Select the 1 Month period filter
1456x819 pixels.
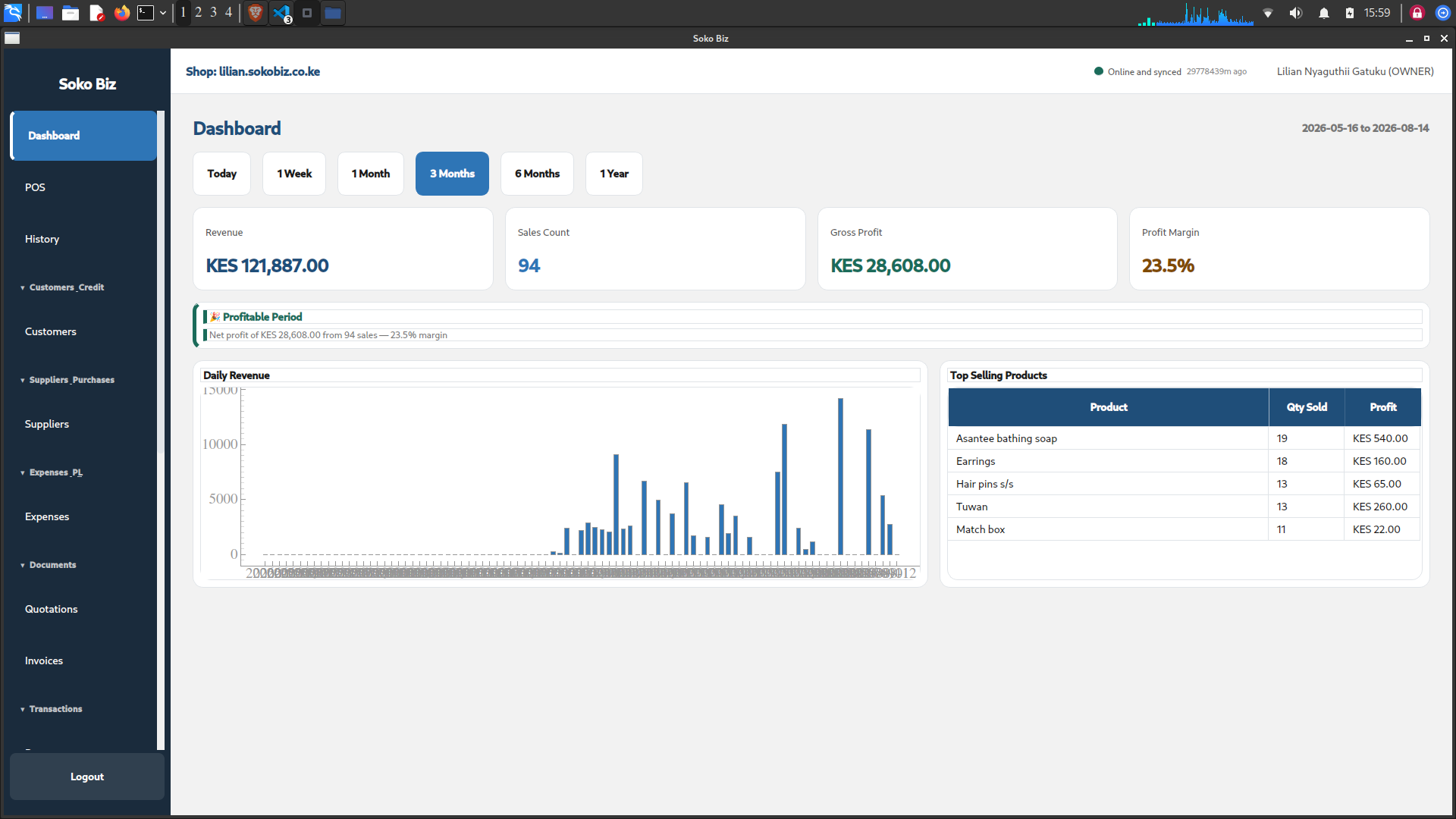tap(371, 174)
